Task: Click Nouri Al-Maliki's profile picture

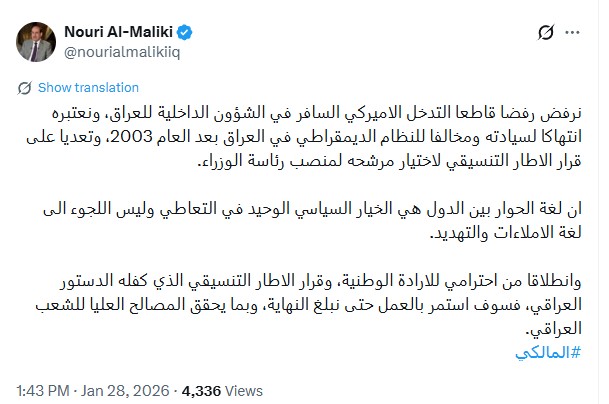Action: click(x=34, y=36)
